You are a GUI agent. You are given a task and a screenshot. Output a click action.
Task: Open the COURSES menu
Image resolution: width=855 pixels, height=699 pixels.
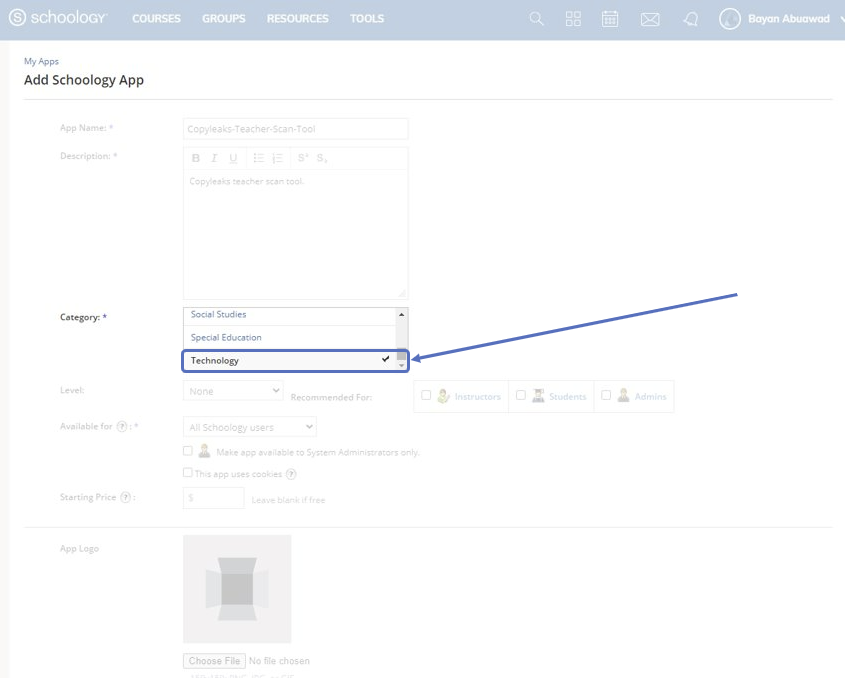pyautogui.click(x=156, y=19)
